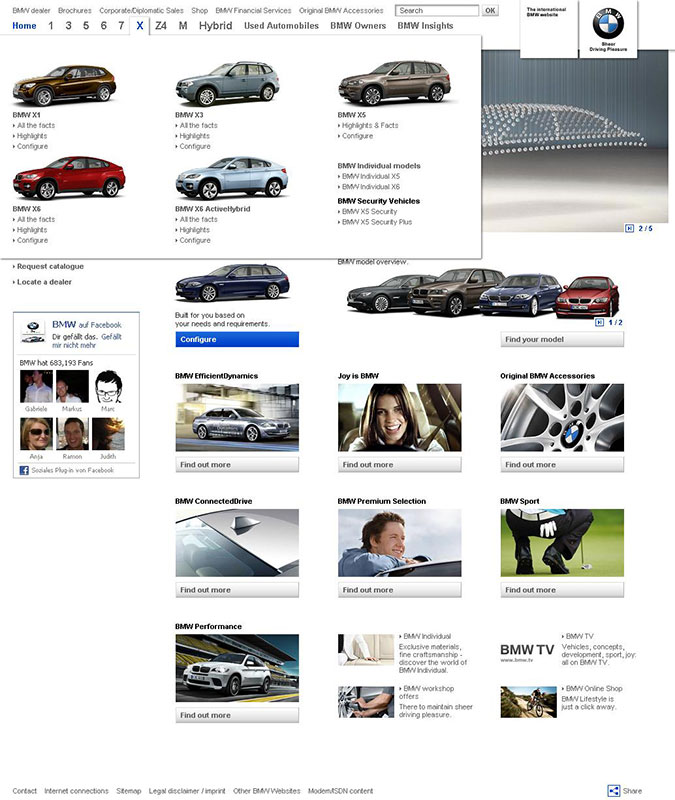This screenshot has width=675, height=800.
Task: Click the Find your model button
Action: click(x=562, y=339)
